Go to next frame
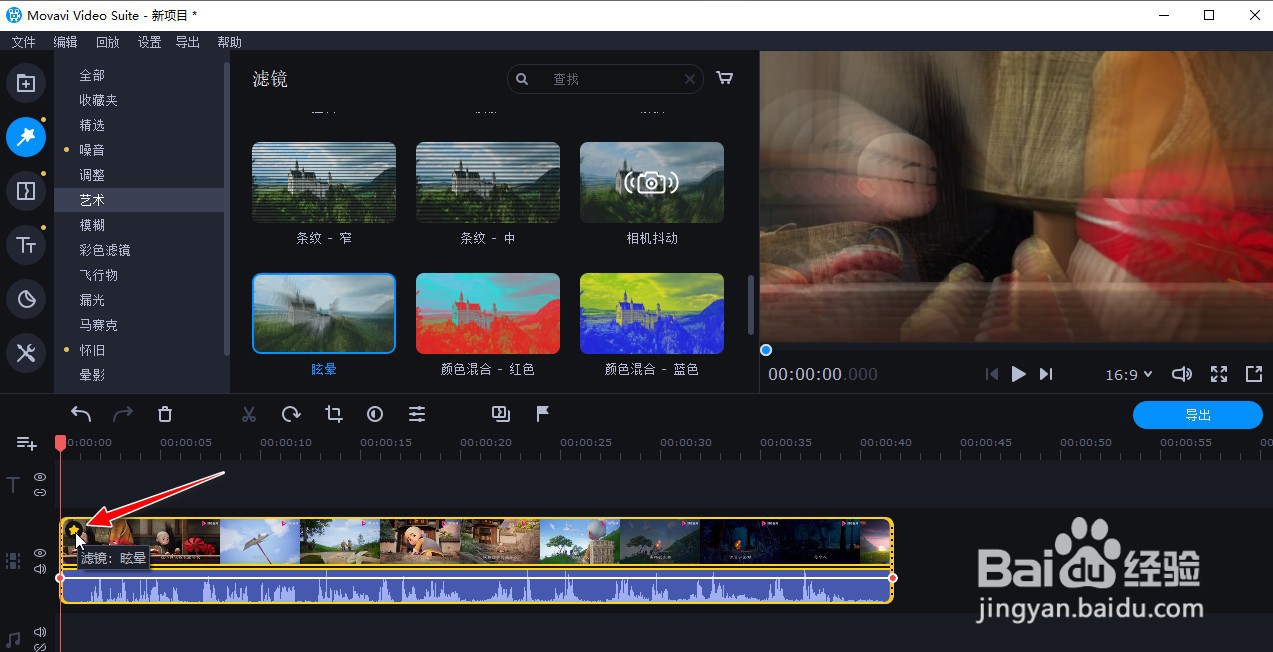The height and width of the screenshot is (652, 1273). tap(1046, 374)
